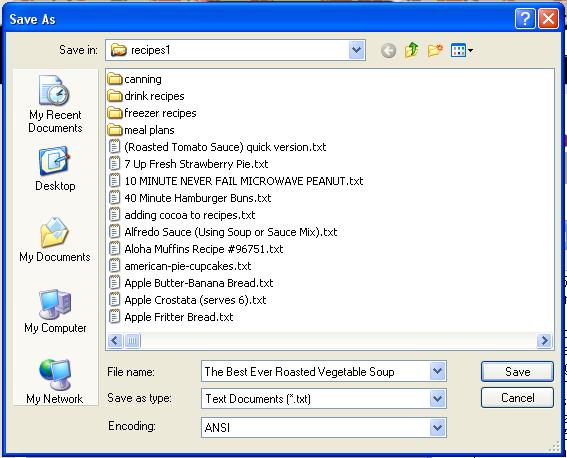
Task: Select 7 Up Fresh Strawberry Pie.txt
Action: (188, 164)
